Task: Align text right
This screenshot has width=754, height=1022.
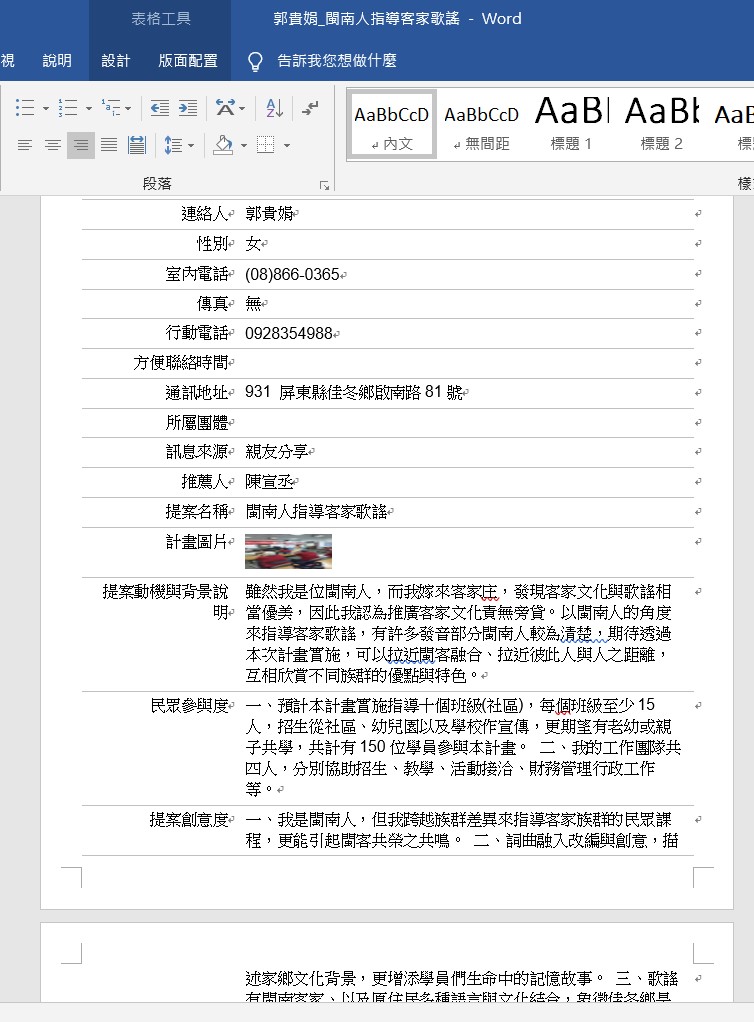Action: click(x=81, y=145)
